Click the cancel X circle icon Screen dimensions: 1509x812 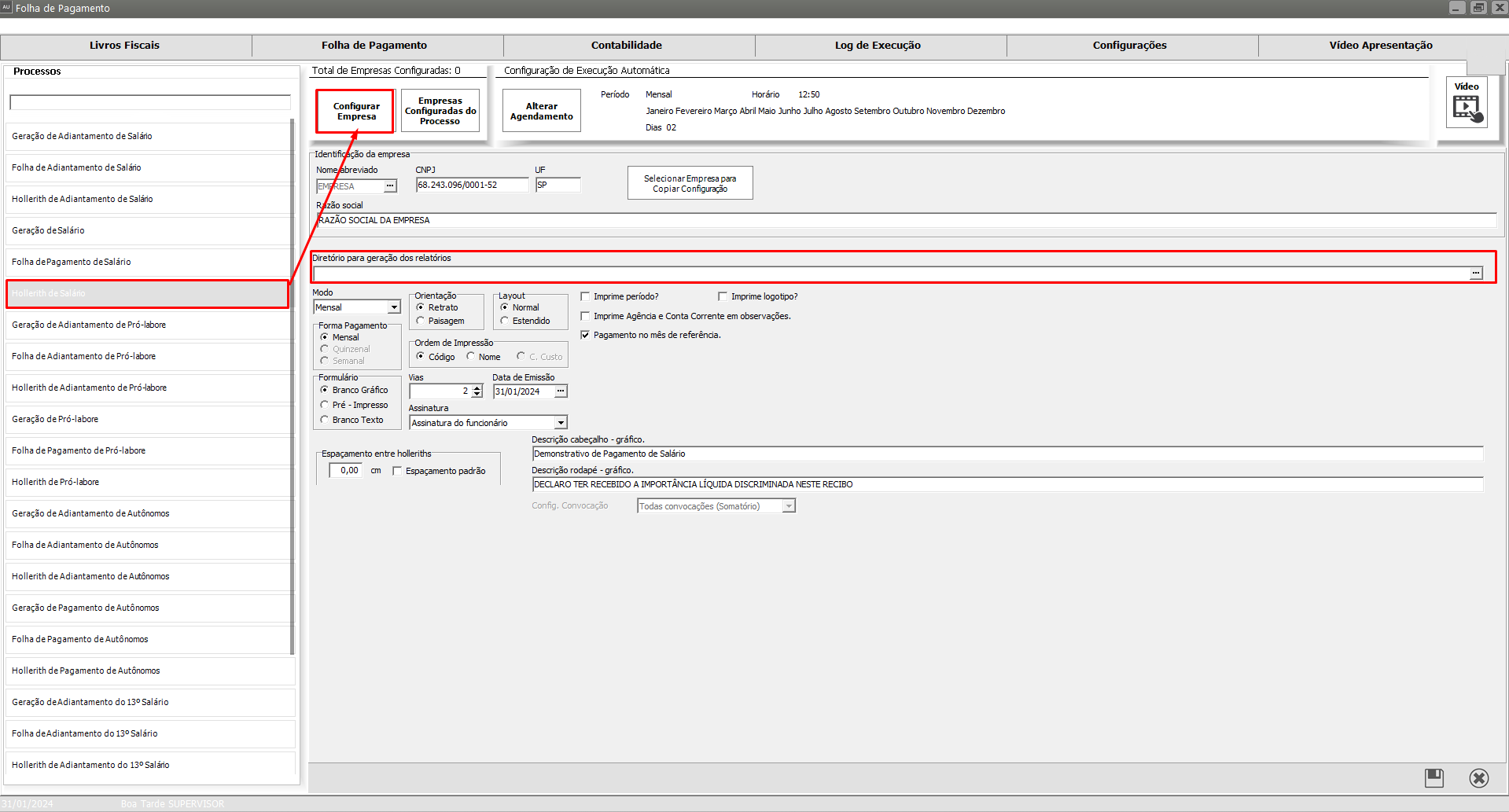tap(1479, 778)
